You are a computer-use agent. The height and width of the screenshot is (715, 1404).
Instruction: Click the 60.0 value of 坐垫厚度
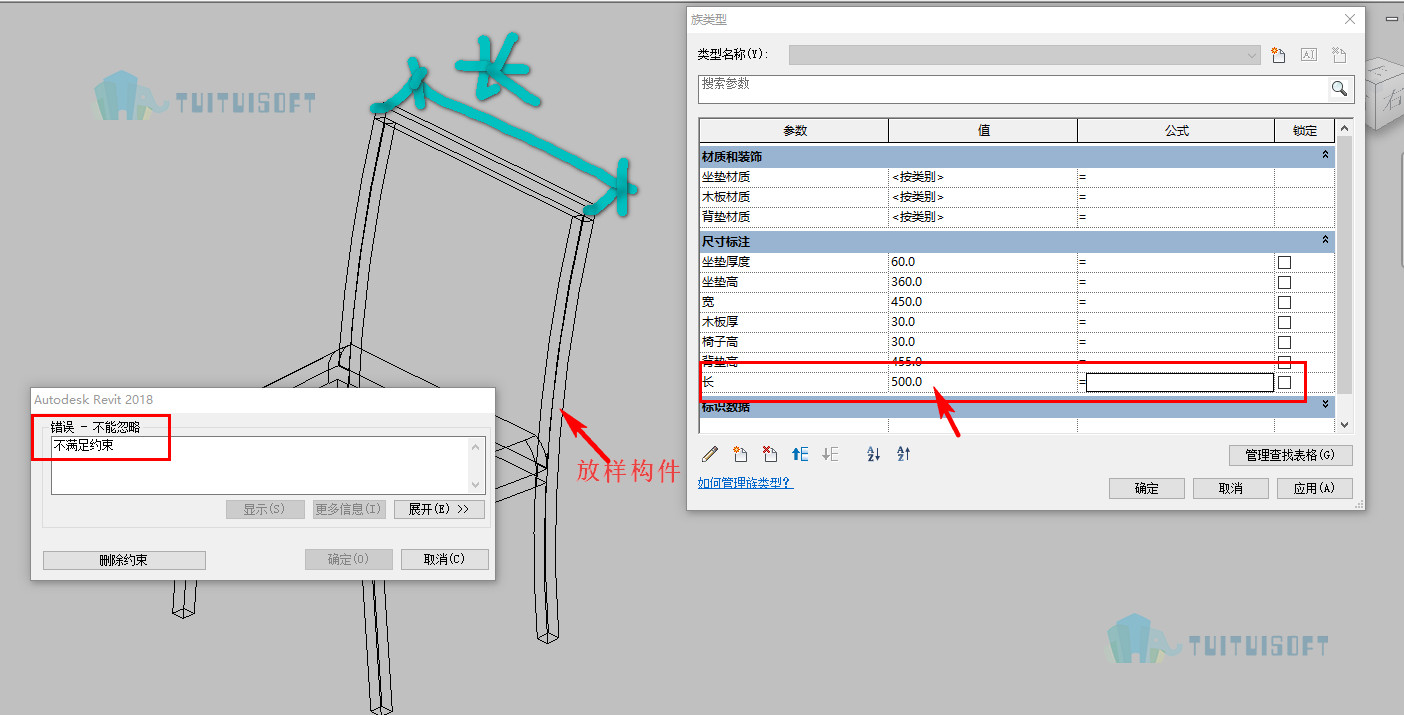coord(903,262)
